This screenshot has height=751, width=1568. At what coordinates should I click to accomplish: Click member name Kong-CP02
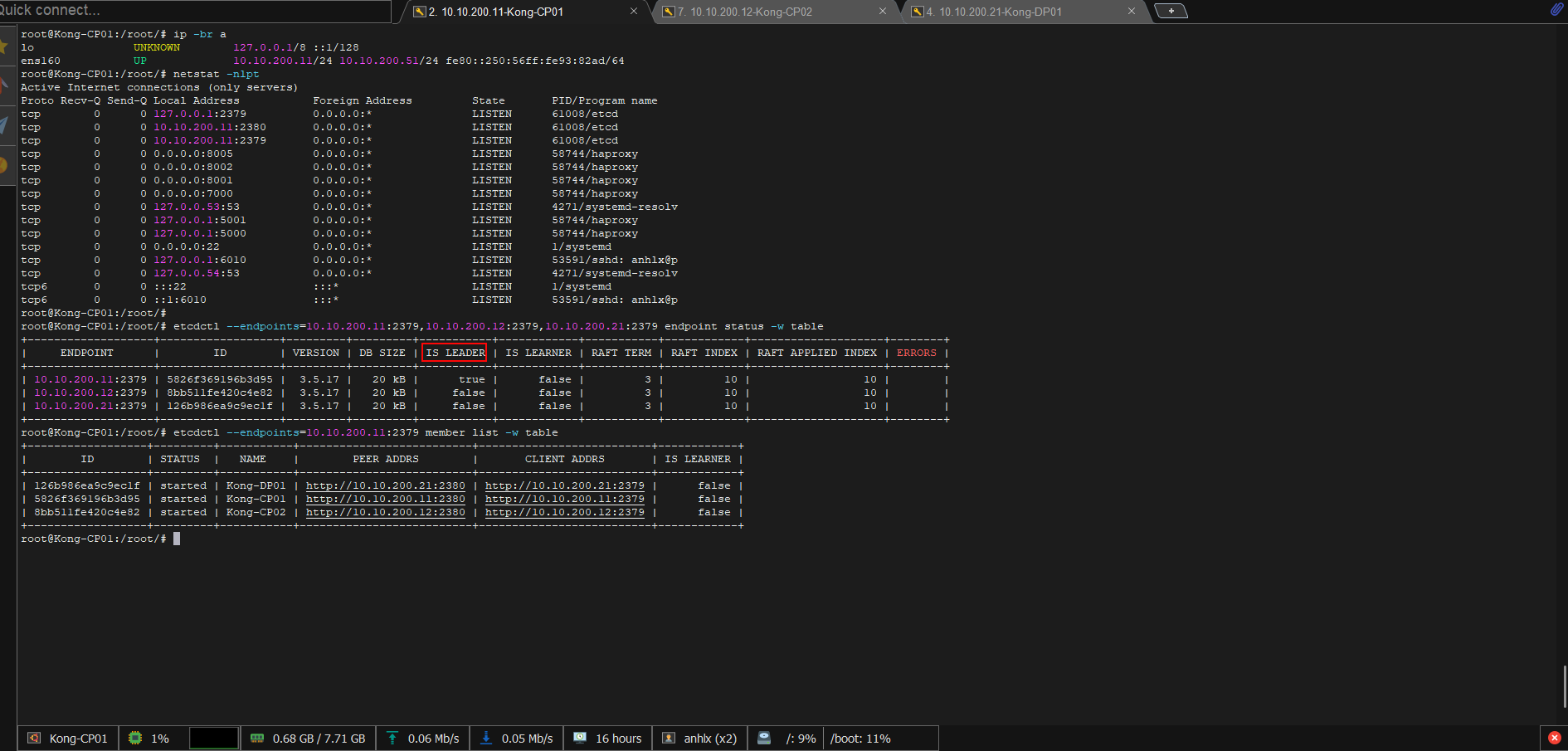[x=256, y=512]
